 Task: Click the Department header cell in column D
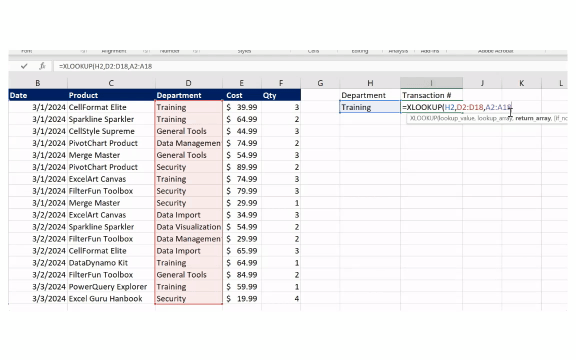pos(188,95)
